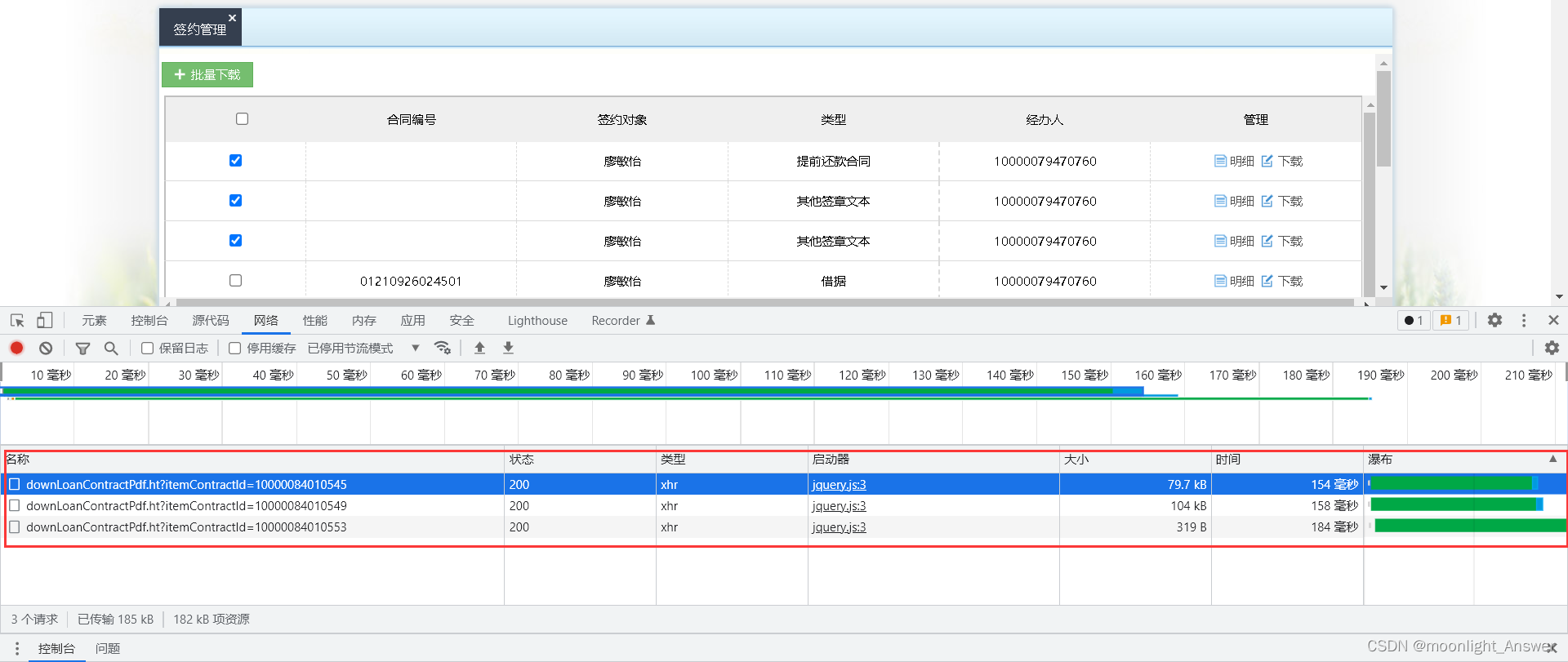Close the bottom console drawer
Image resolution: width=1568 pixels, height=662 pixels.
click(1552, 648)
